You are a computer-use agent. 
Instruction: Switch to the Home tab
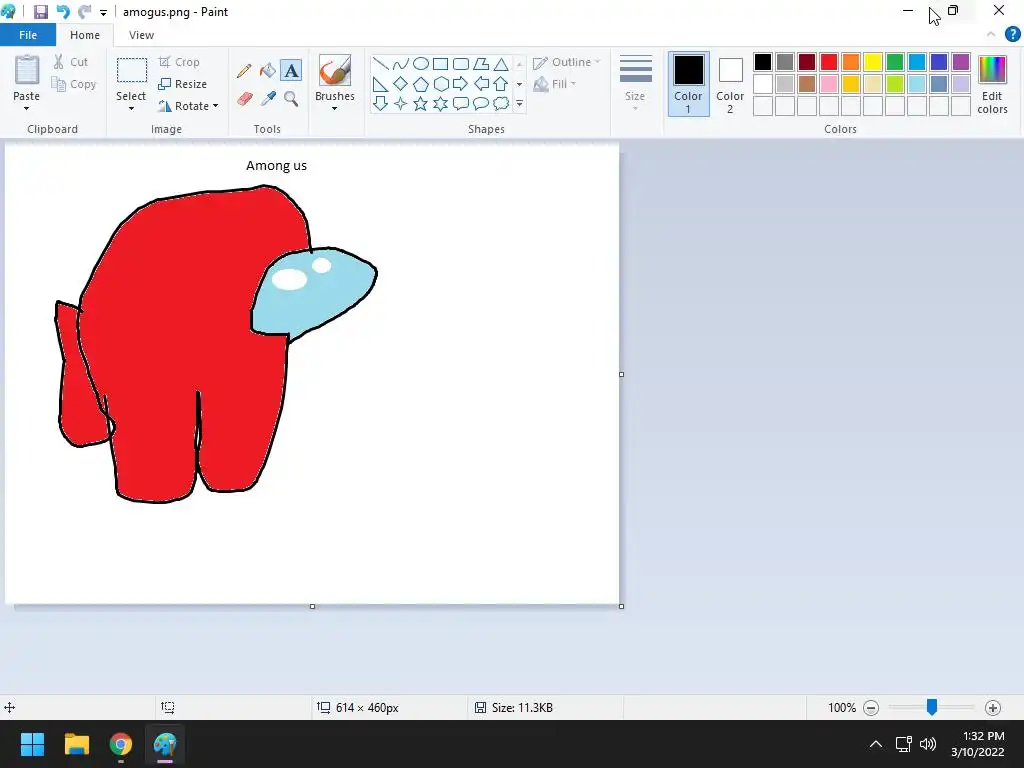click(85, 35)
